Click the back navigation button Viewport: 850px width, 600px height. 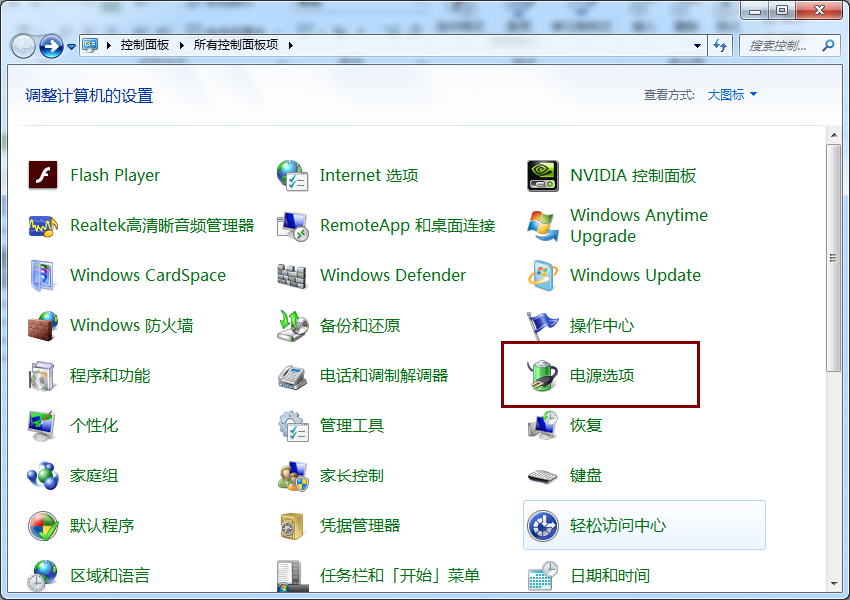(x=23, y=47)
